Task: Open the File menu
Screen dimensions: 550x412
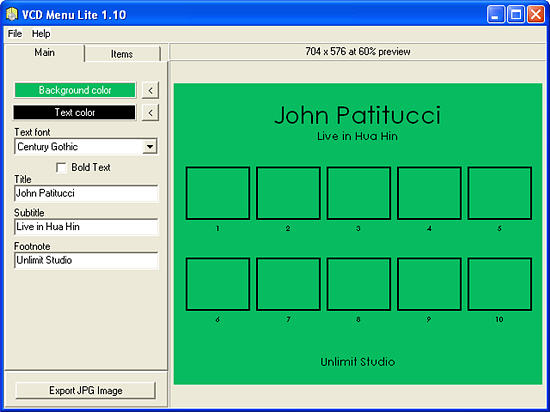Action: [x=15, y=34]
